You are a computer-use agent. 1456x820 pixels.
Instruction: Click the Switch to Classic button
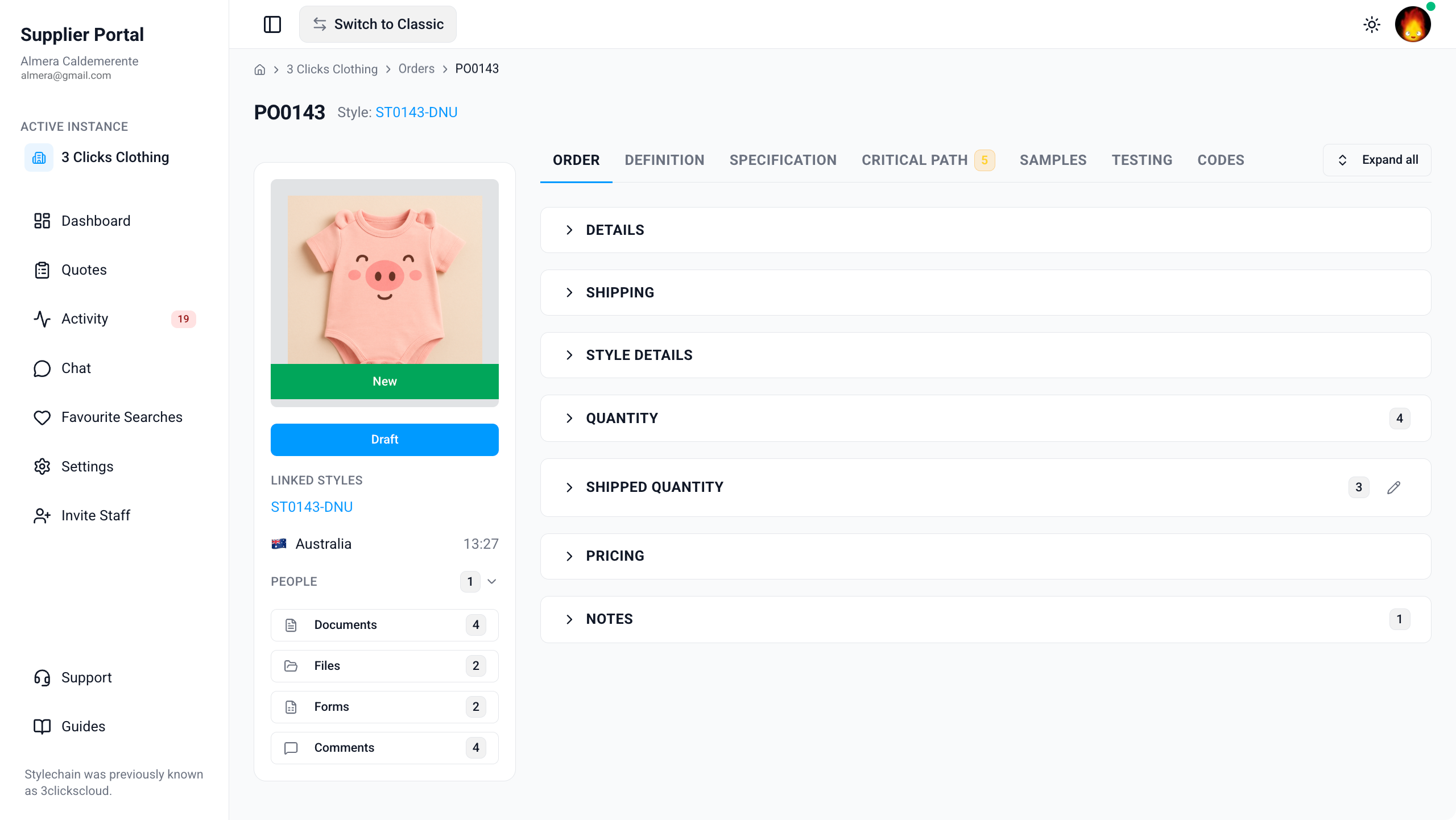378,24
